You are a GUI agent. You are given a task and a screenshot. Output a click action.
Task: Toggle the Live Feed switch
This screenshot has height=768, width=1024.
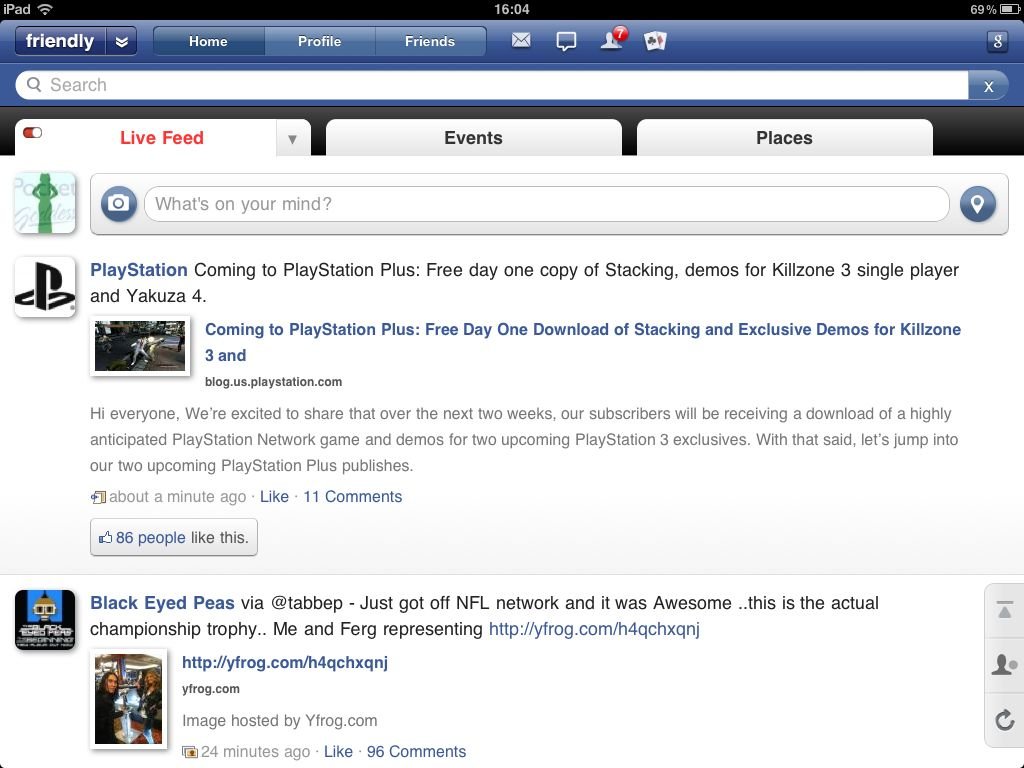coord(32,133)
